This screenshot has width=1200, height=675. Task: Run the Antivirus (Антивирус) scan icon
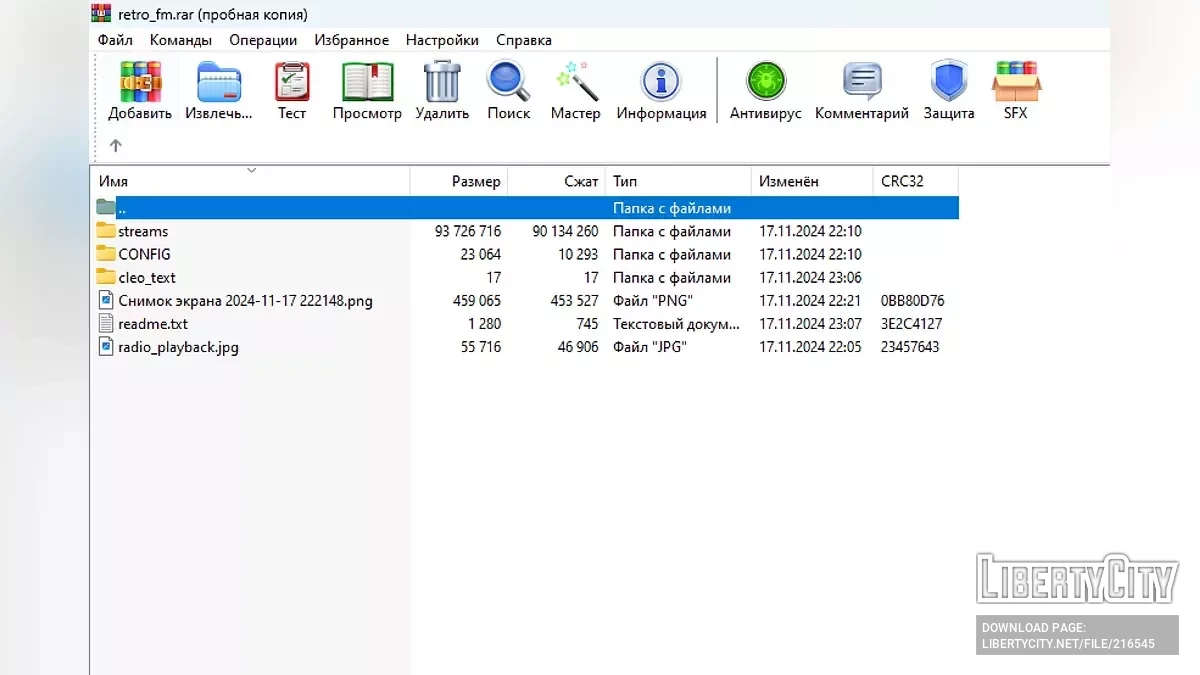[766, 82]
